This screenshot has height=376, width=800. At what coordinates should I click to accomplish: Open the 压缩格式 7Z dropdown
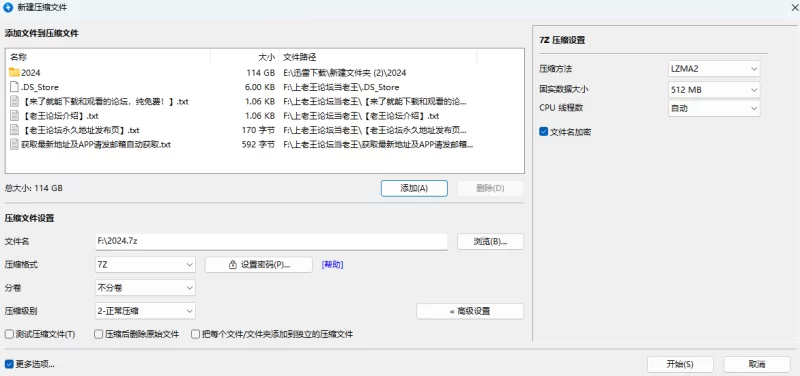click(x=145, y=265)
